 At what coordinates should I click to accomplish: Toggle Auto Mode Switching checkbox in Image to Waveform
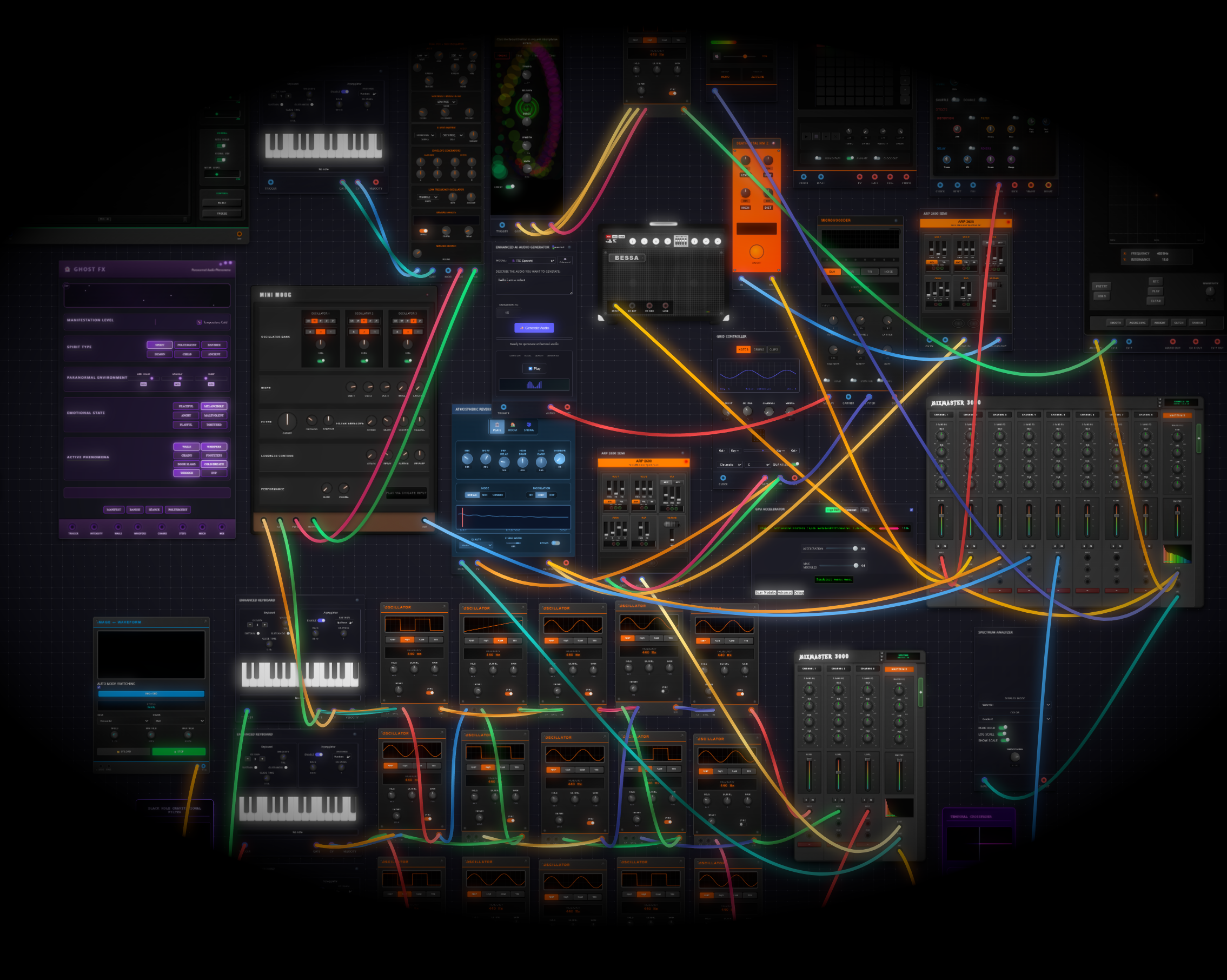[99, 687]
